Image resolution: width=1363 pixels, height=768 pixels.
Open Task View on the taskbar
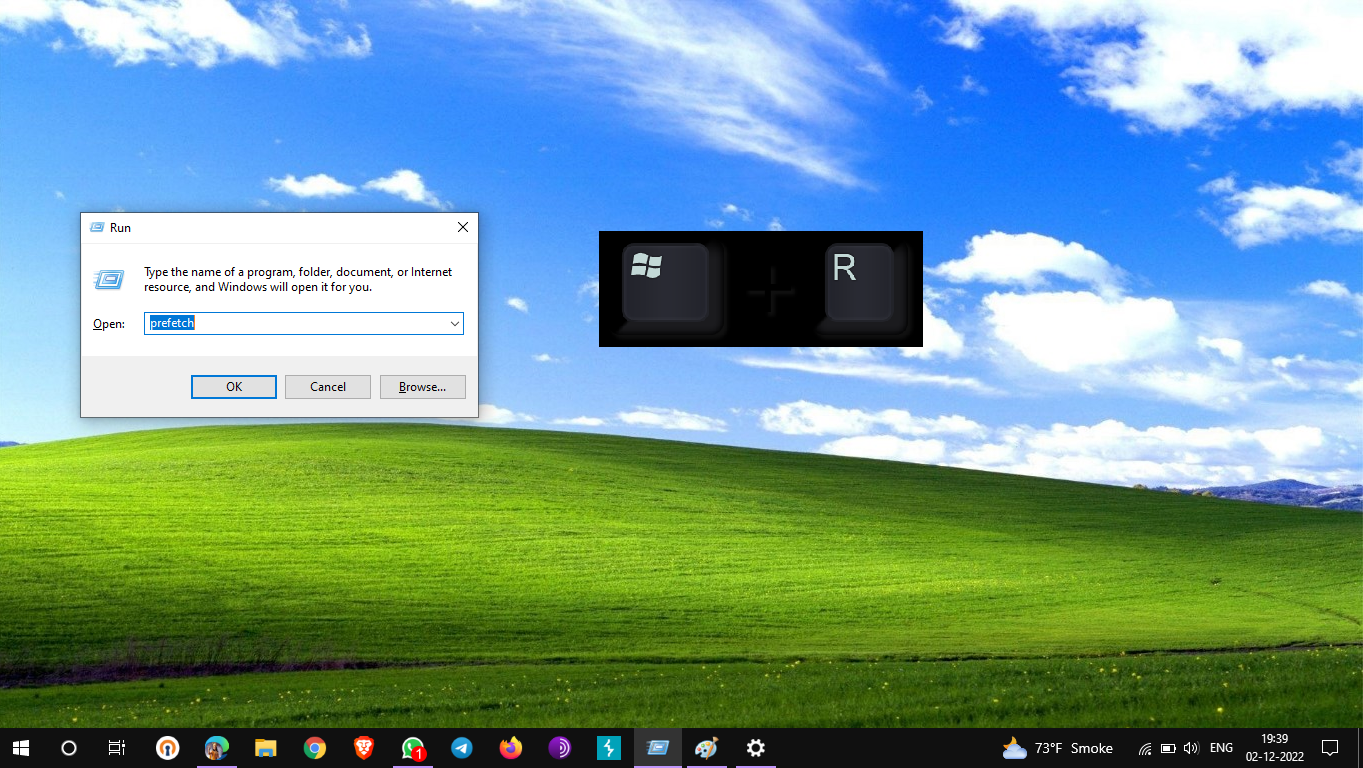pos(117,748)
